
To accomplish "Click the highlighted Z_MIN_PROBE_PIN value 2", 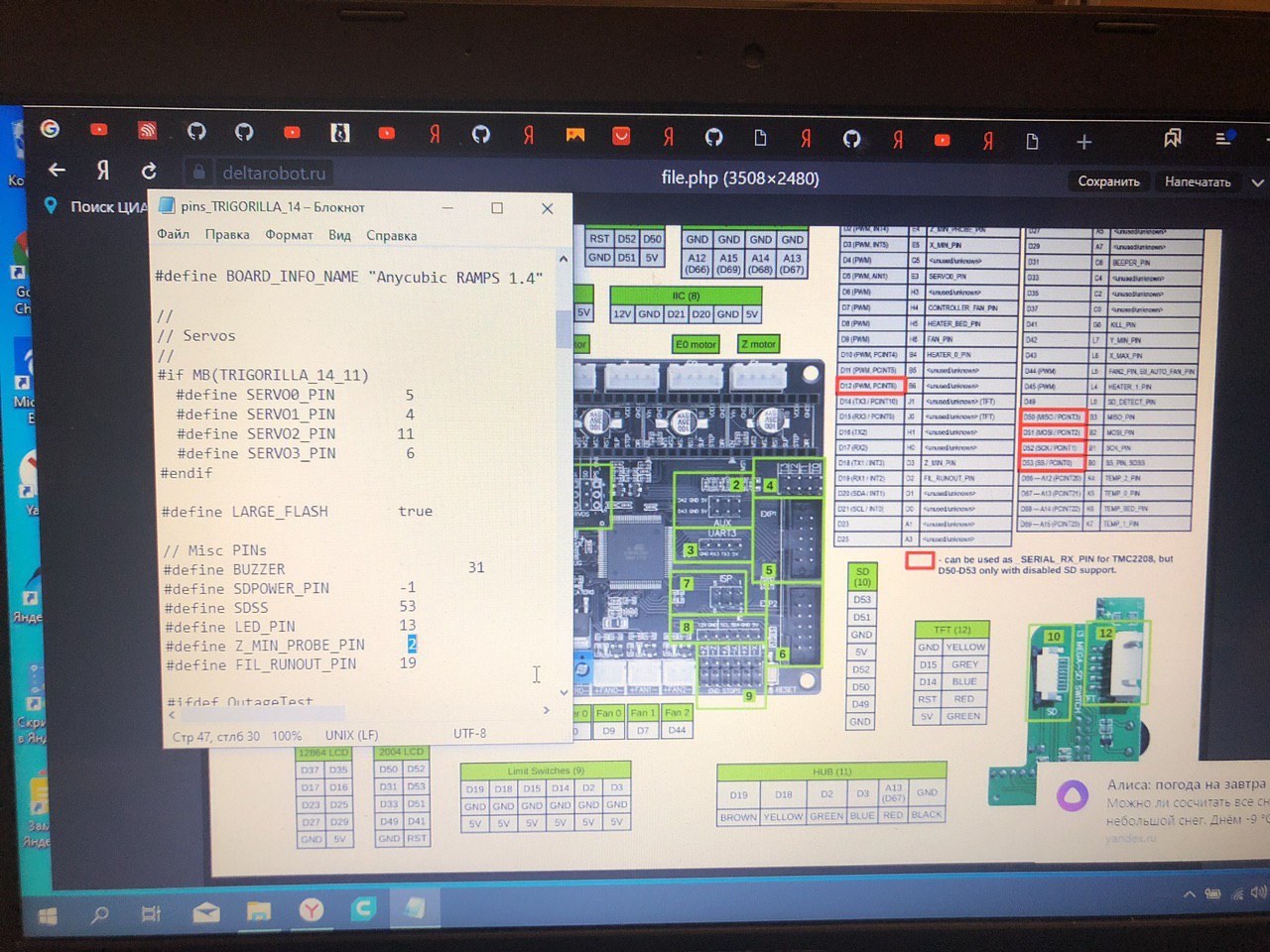I will point(412,645).
